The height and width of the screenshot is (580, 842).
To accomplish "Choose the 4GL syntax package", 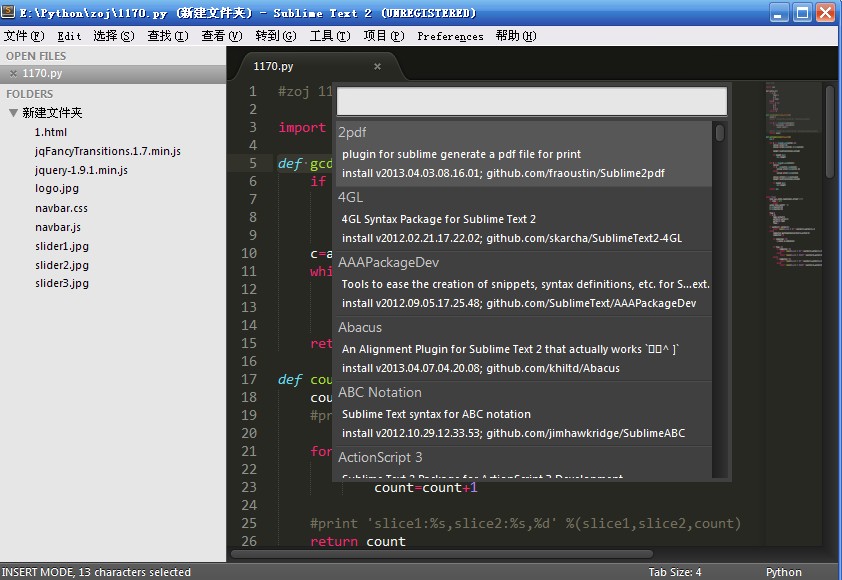I will tap(524, 219).
